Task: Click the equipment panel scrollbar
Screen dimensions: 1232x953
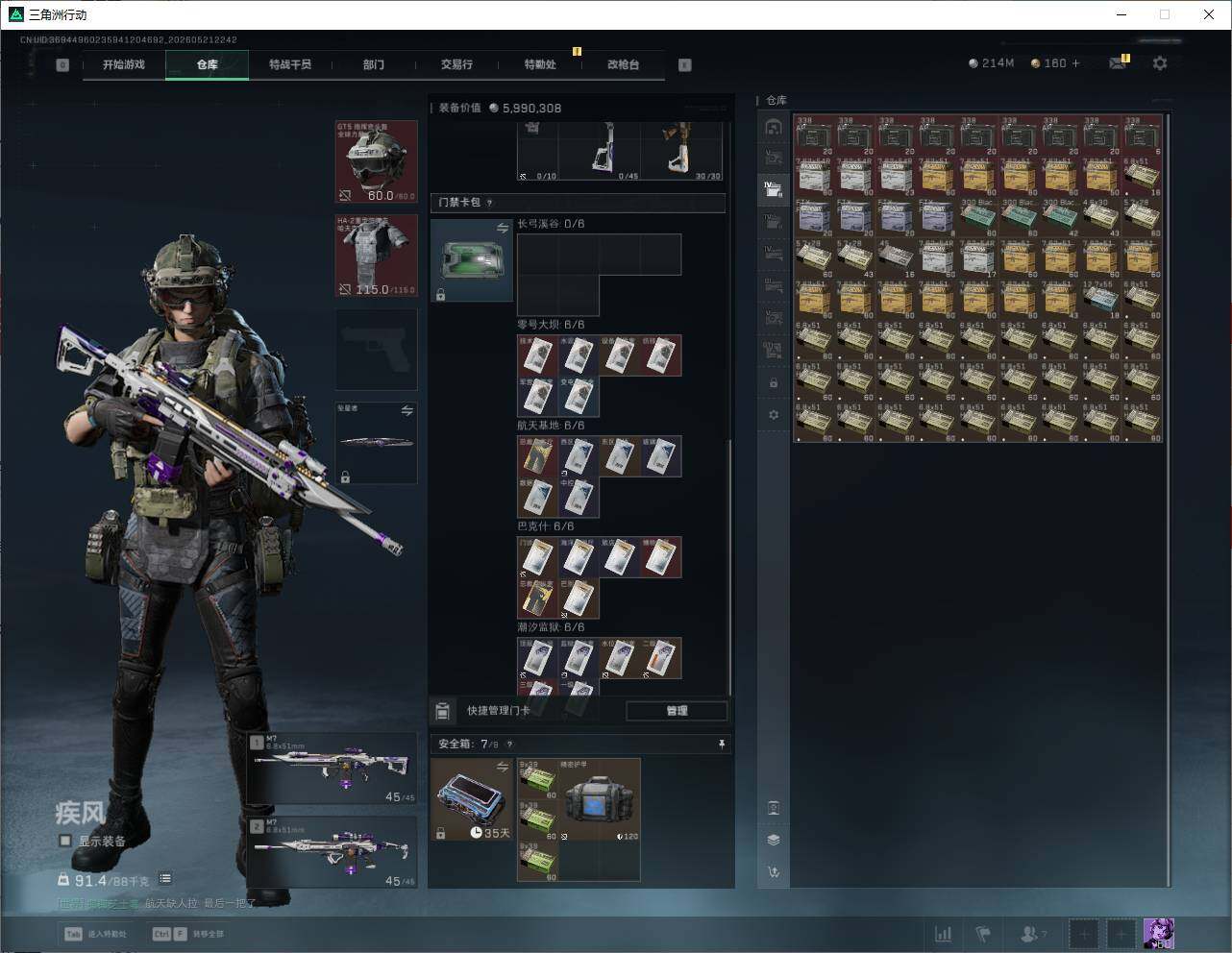Action: (730, 567)
